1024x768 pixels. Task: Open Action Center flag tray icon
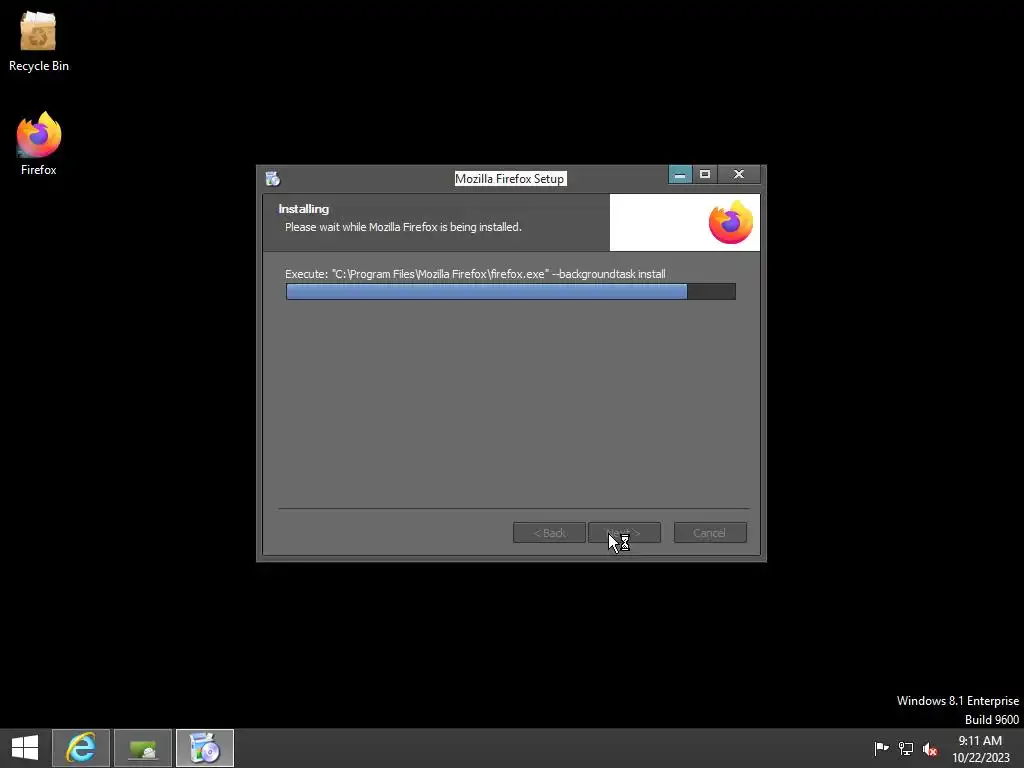881,748
